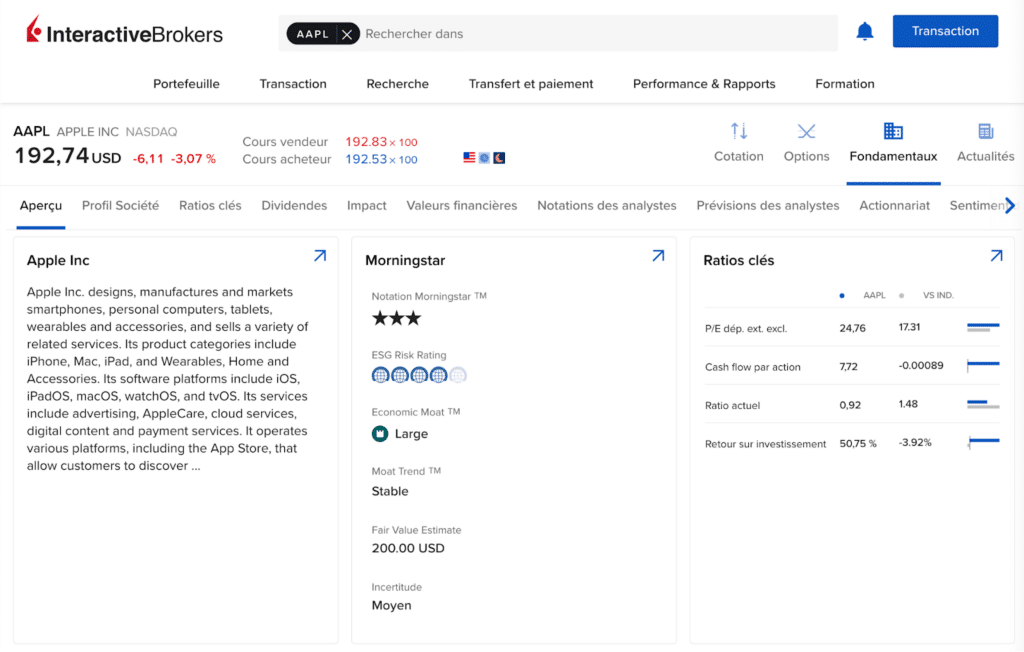The image size is (1024, 652).
Task: Click the ESG Risk Rating globes
Action: (419, 375)
